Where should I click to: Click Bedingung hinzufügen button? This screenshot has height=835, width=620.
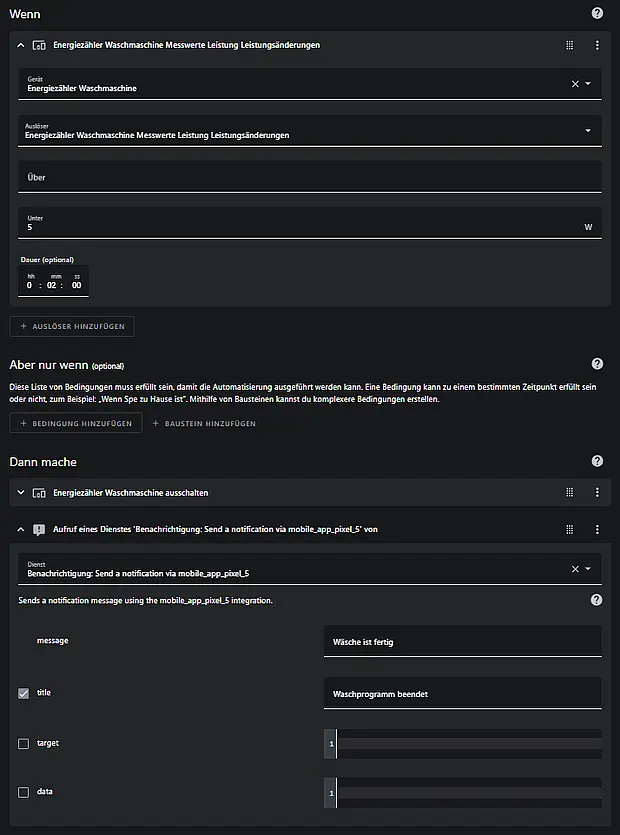[x=76, y=423]
